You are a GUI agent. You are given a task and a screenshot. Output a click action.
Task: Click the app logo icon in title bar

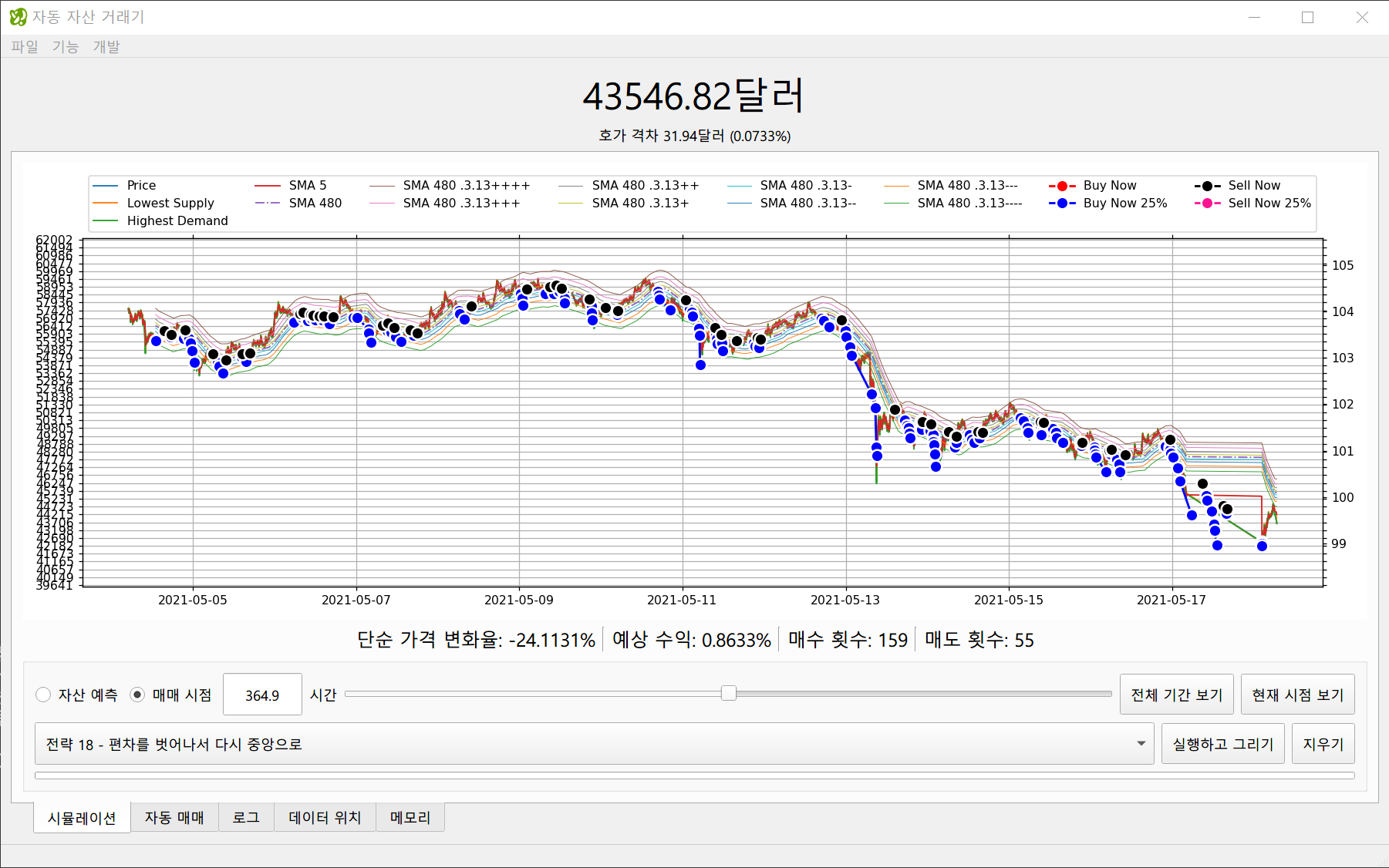click(18, 17)
